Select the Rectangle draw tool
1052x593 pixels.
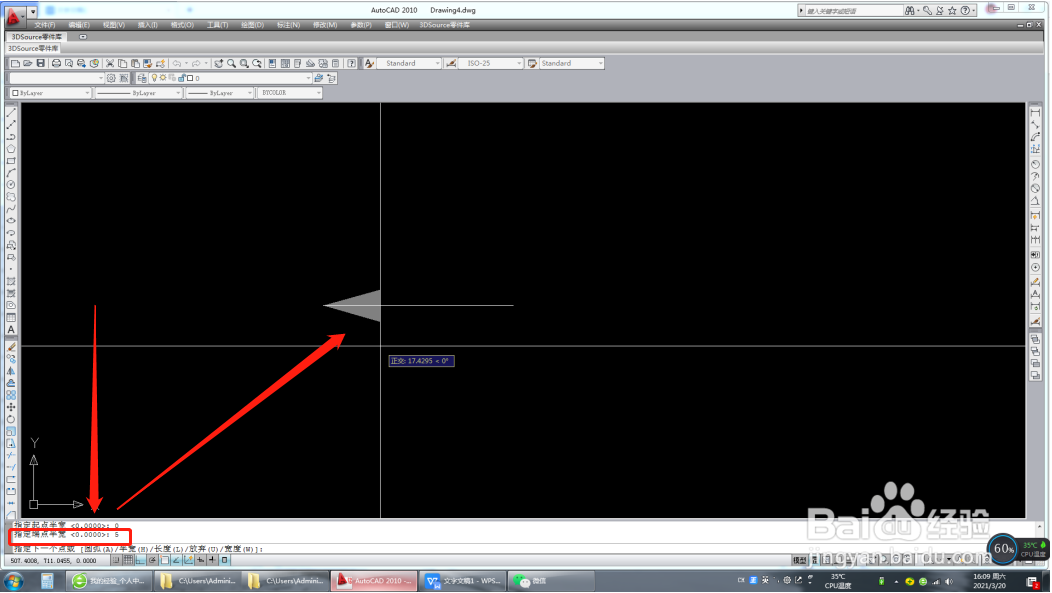coord(11,161)
